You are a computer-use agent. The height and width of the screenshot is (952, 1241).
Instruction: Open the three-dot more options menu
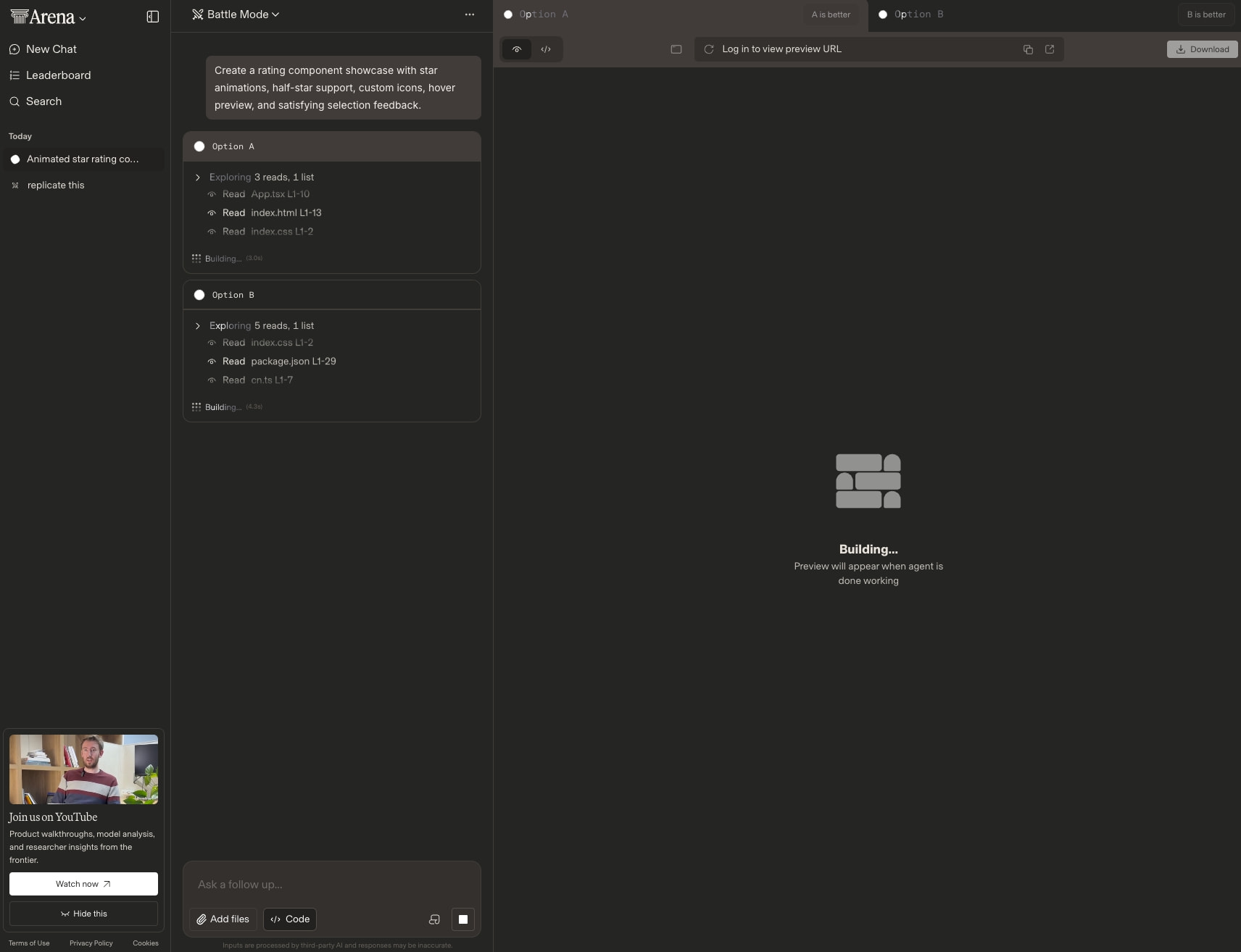pos(470,14)
